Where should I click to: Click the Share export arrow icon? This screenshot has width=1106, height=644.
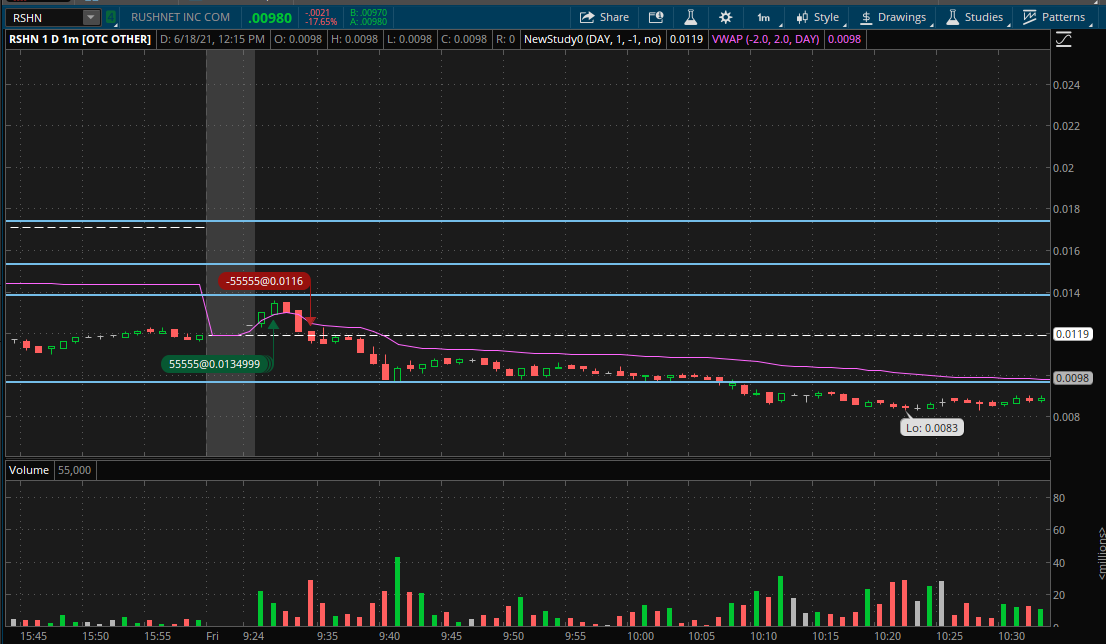[585, 17]
